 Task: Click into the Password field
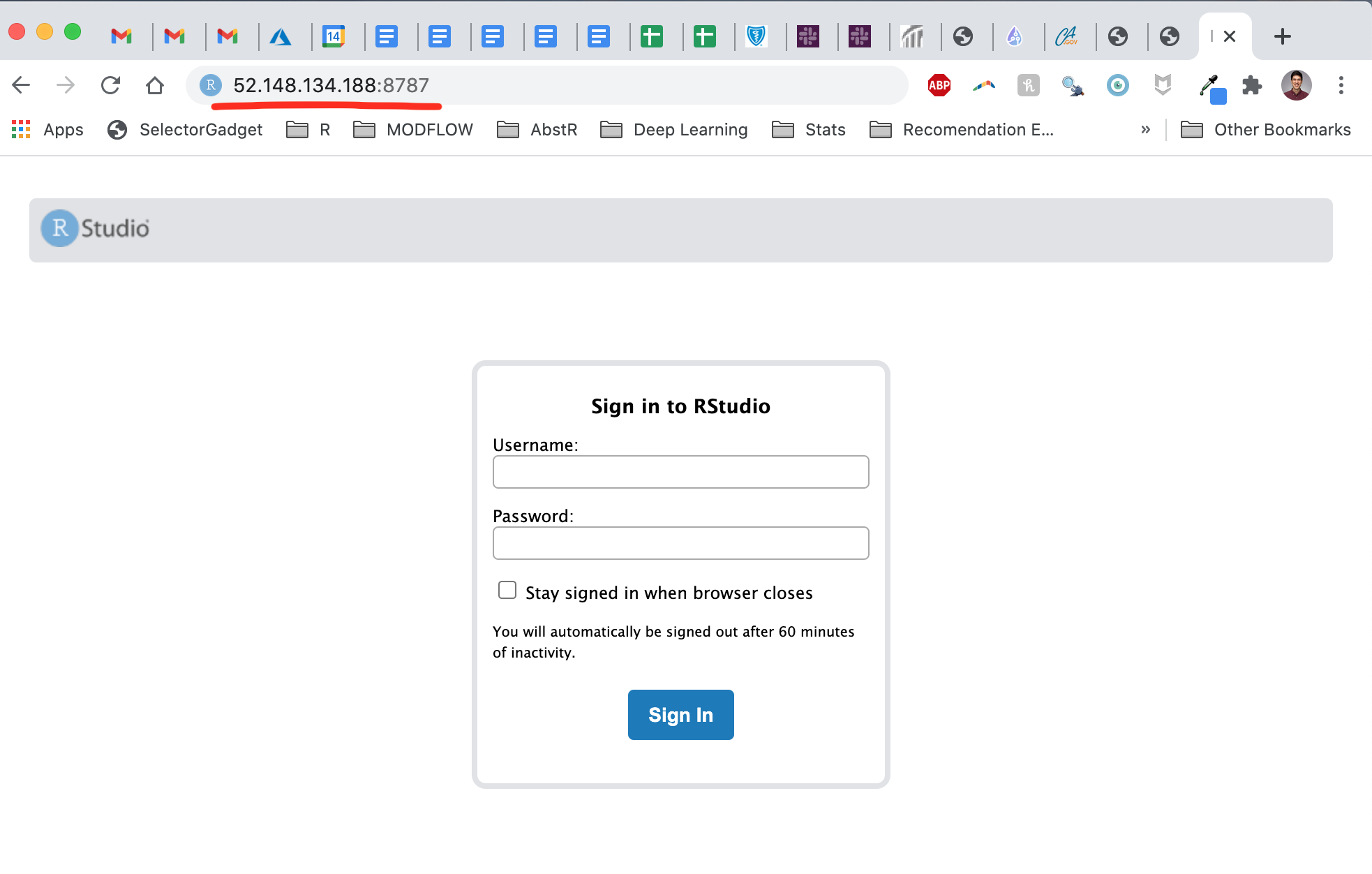[x=680, y=543]
